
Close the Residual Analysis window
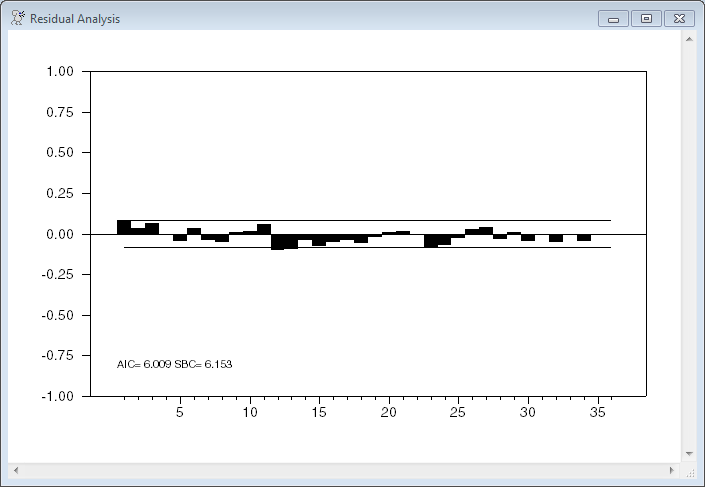click(679, 18)
